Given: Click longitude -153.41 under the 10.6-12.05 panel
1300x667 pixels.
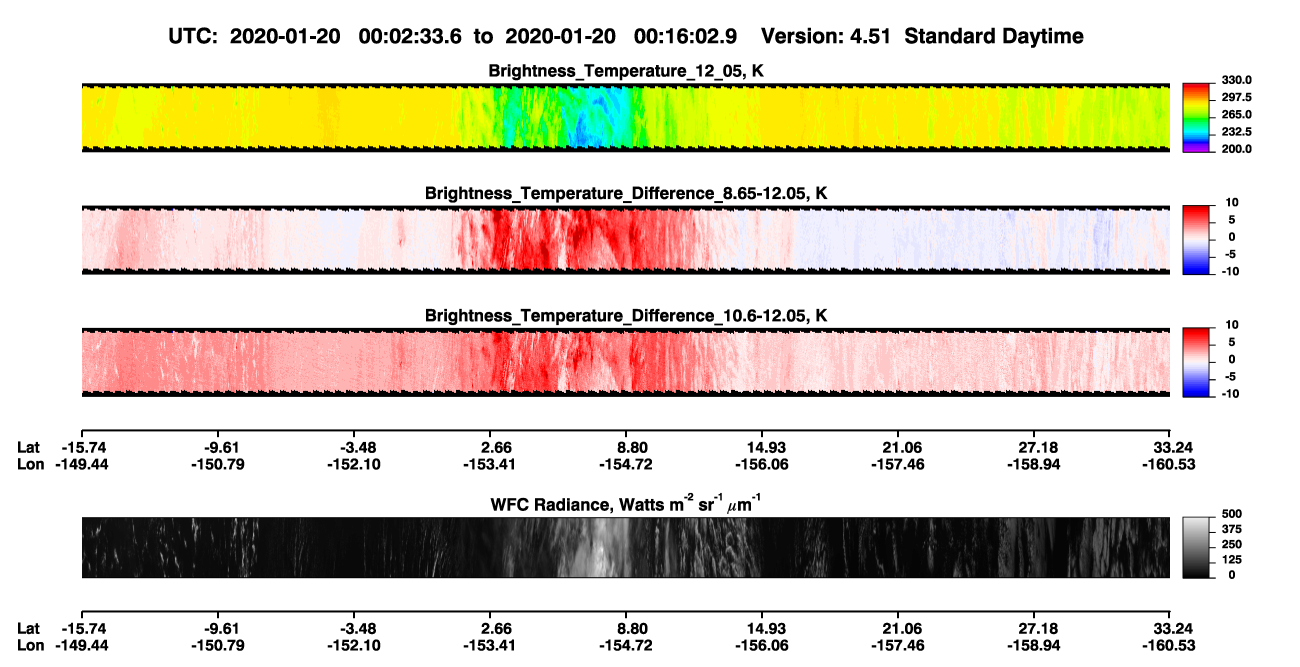Looking at the screenshot, I should tap(489, 465).
